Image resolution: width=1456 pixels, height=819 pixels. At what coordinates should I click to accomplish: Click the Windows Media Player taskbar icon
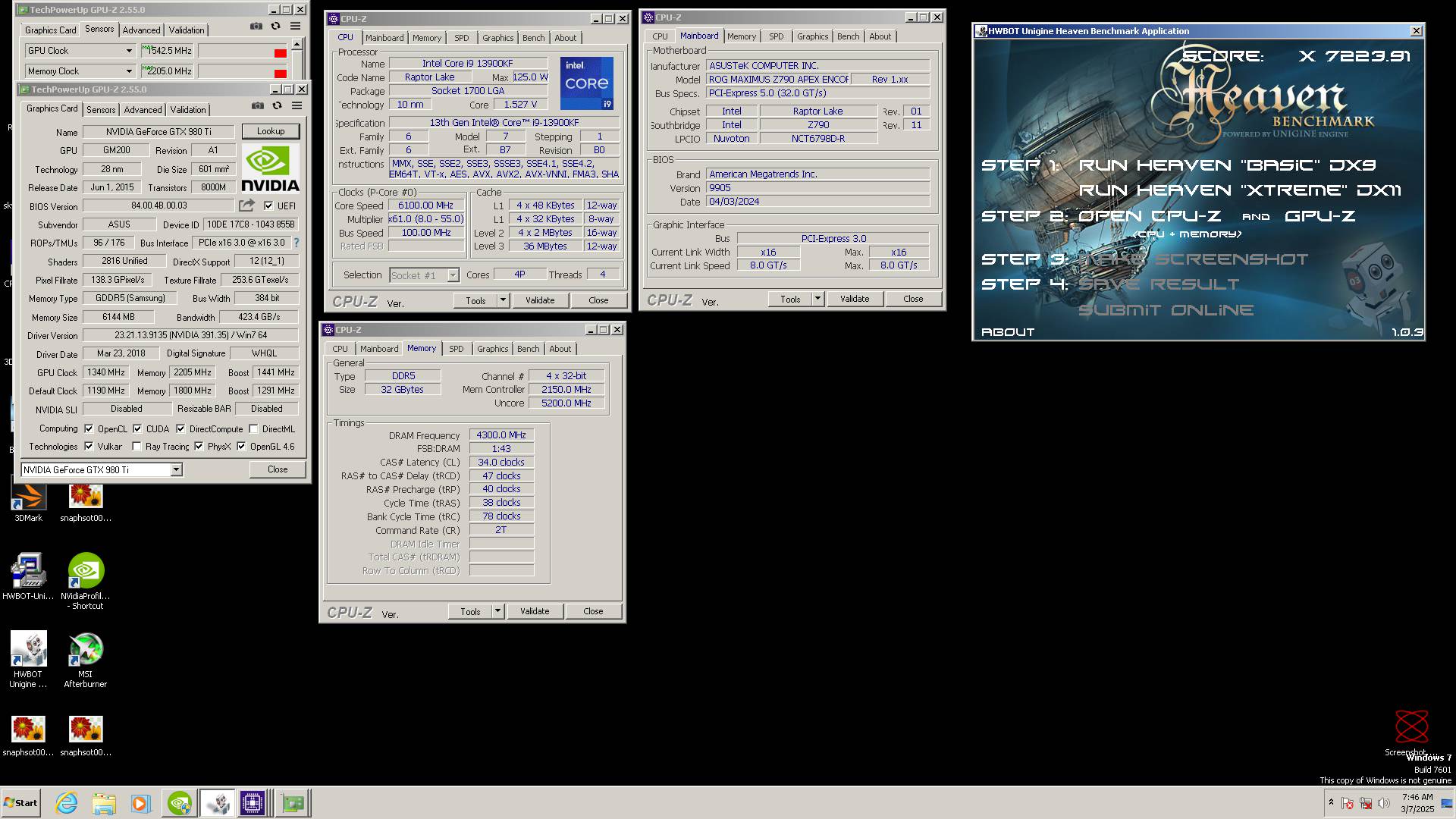pyautogui.click(x=141, y=803)
